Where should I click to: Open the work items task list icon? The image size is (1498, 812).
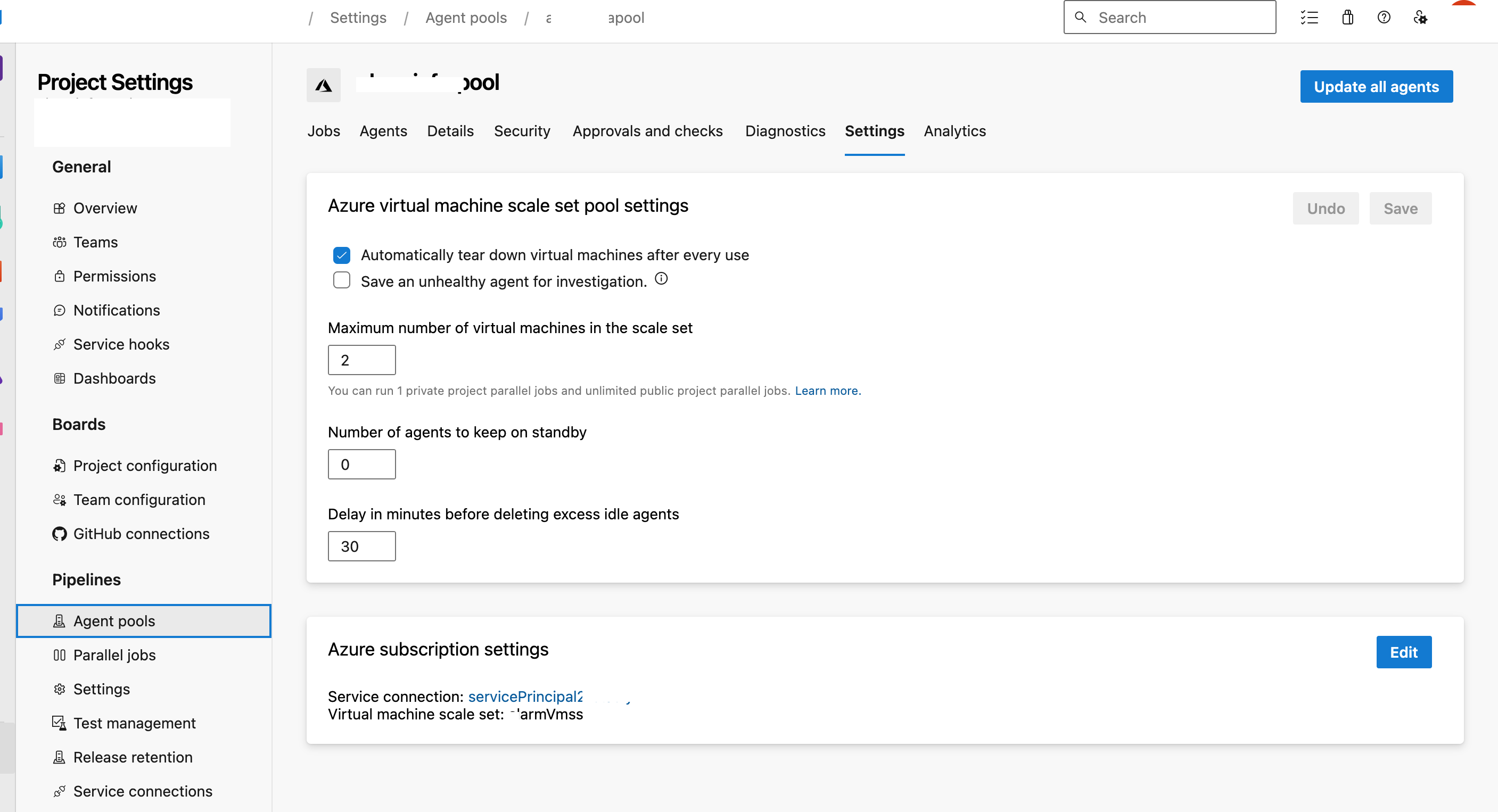1309,18
